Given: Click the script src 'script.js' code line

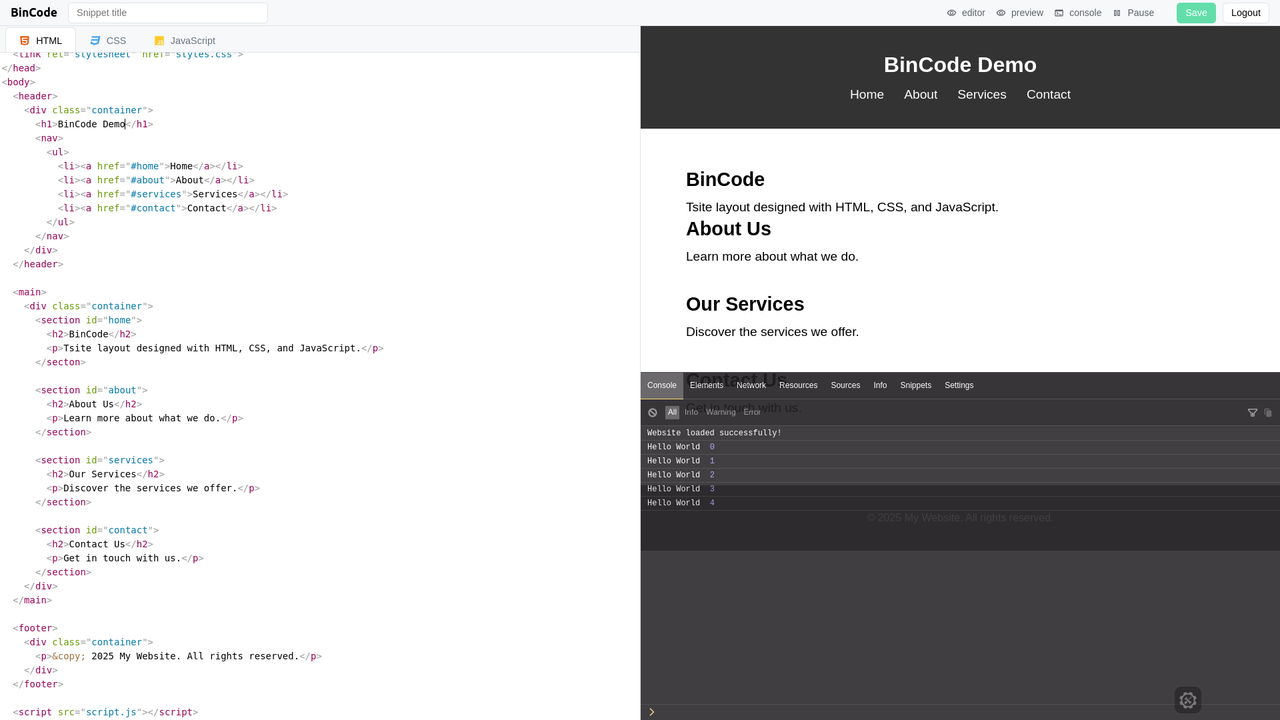Looking at the screenshot, I should (105, 712).
